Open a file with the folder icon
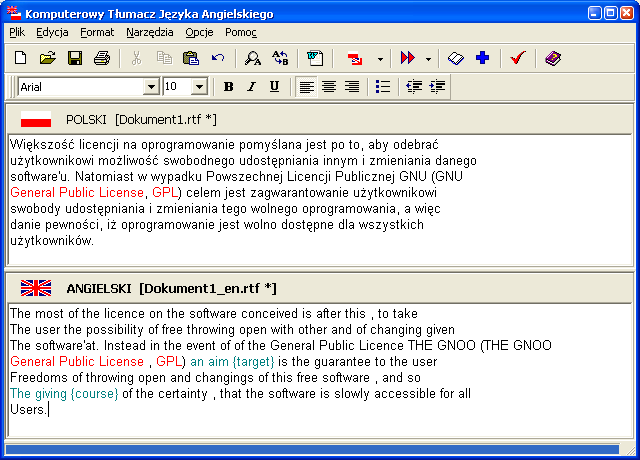The width and height of the screenshot is (640, 460). coord(48,58)
